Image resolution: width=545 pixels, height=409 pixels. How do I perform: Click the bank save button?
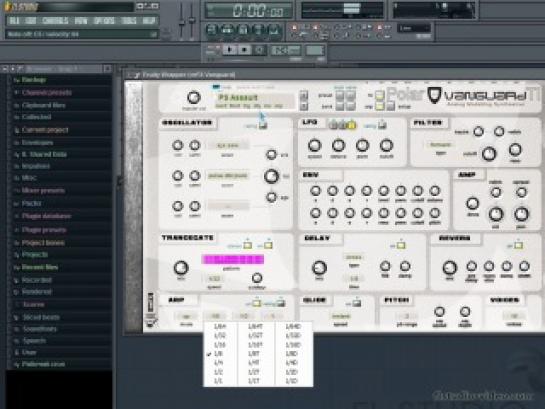351,106
